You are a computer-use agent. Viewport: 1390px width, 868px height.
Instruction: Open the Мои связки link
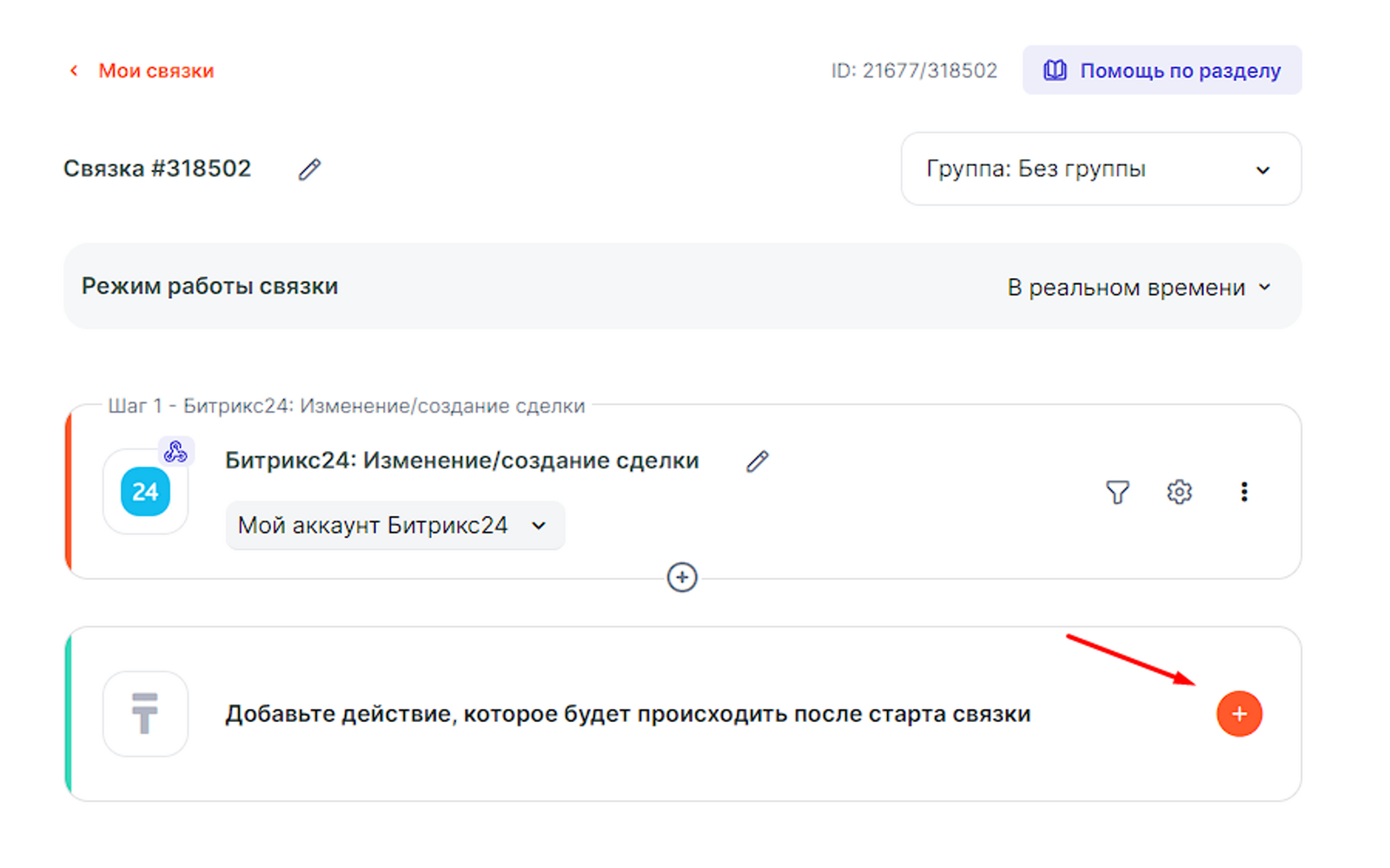tap(156, 70)
